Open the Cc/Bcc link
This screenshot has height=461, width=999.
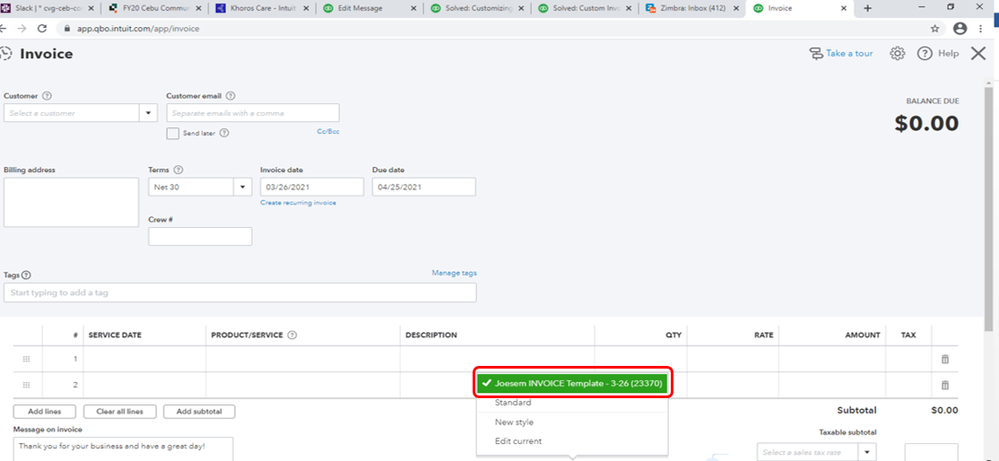click(x=328, y=131)
